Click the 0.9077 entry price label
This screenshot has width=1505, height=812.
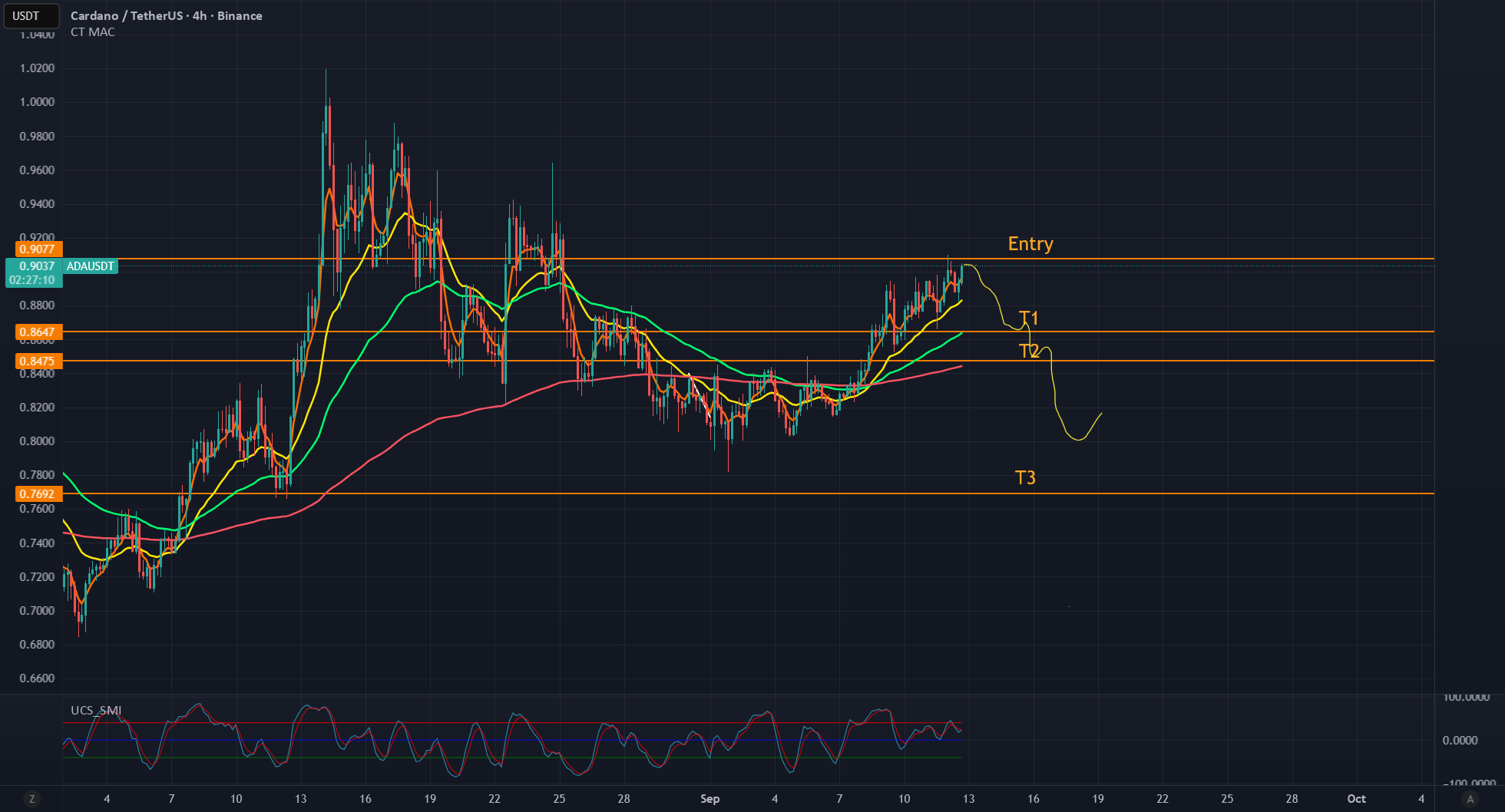[38, 249]
